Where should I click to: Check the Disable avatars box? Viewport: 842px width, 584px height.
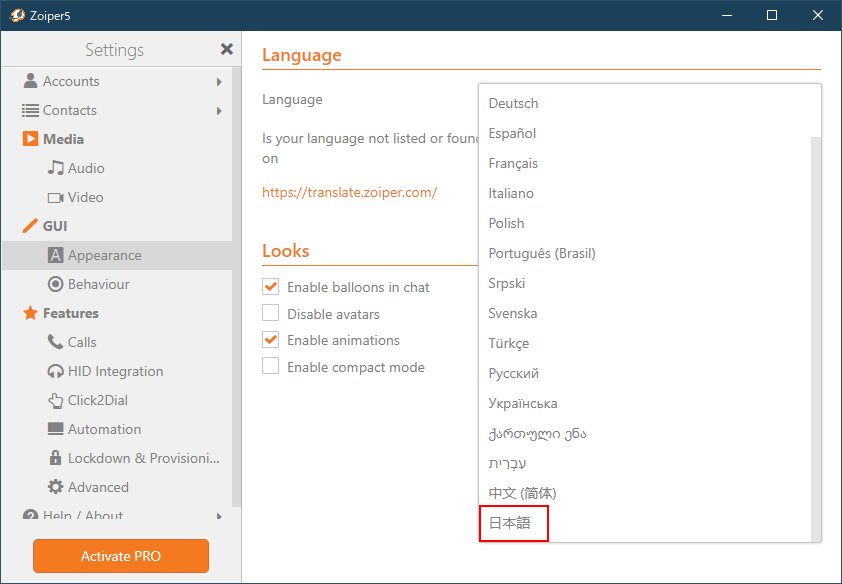pyautogui.click(x=270, y=313)
